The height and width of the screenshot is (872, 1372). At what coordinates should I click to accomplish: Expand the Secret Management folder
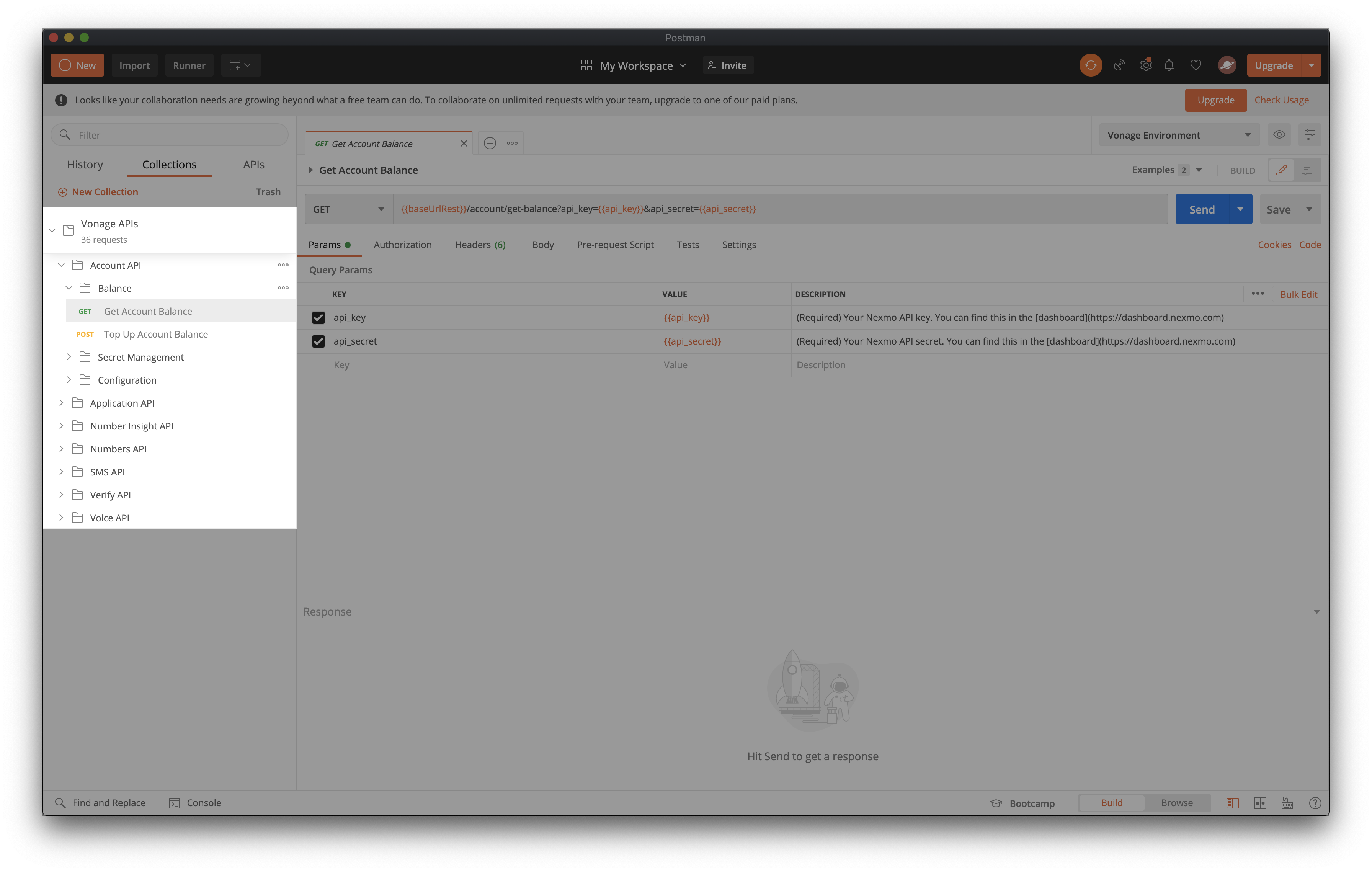click(69, 356)
